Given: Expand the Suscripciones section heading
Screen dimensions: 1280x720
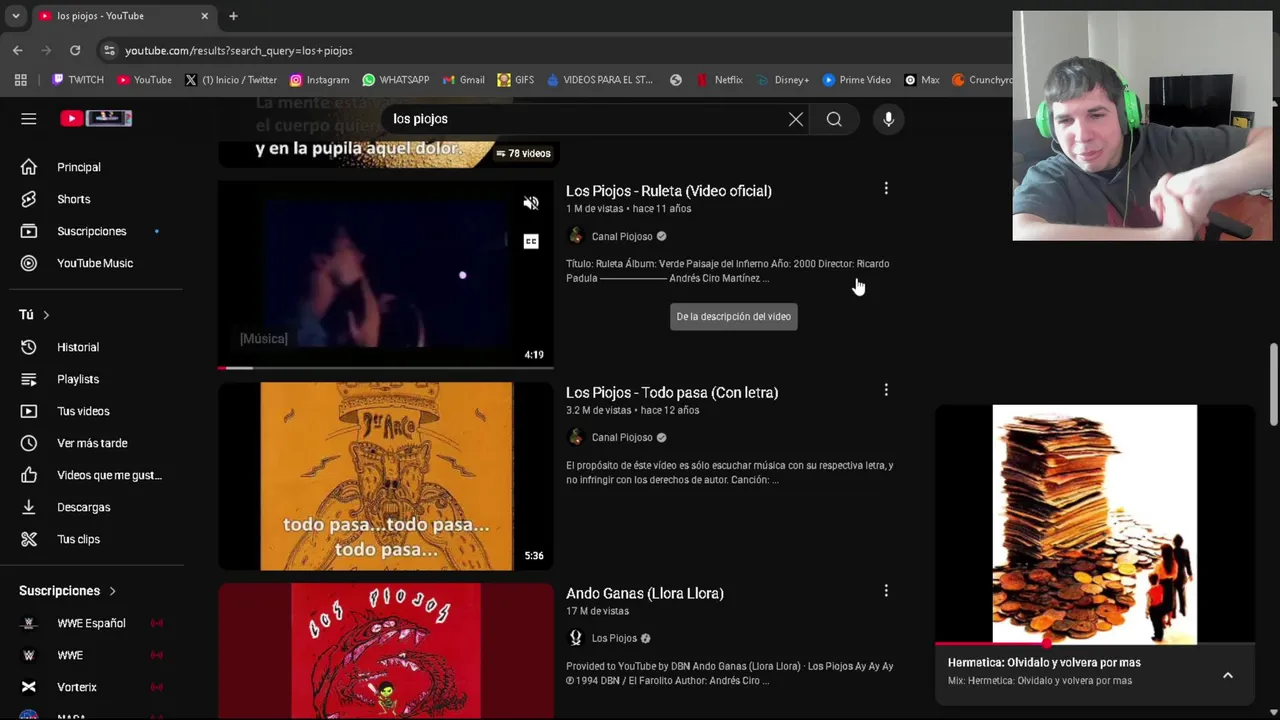Looking at the screenshot, I should pyautogui.click(x=68, y=591).
